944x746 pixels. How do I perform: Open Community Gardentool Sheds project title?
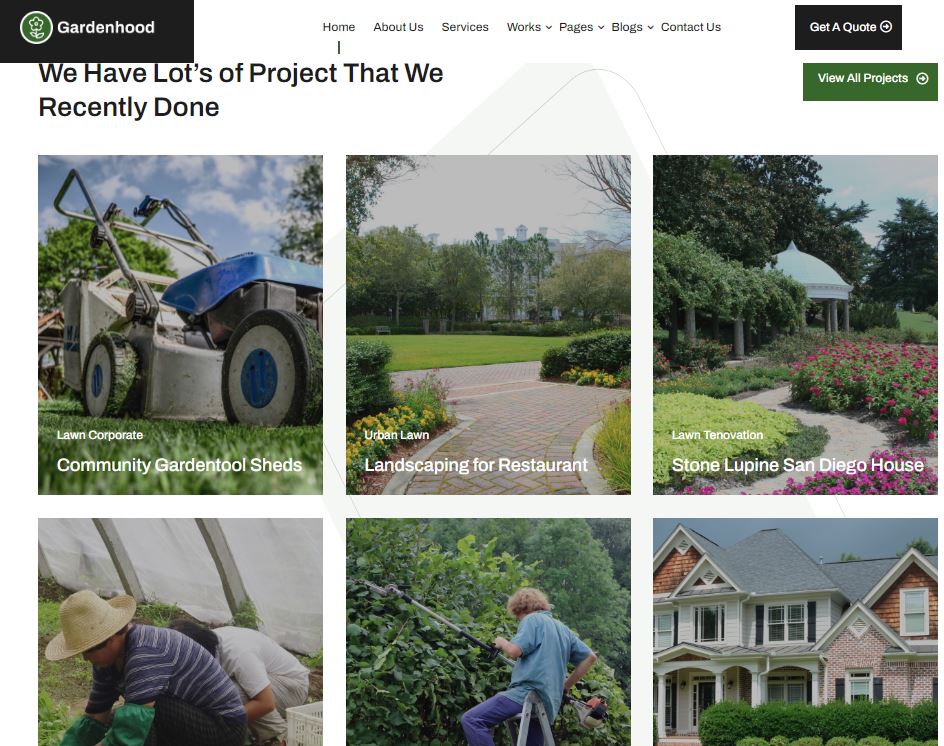179,465
